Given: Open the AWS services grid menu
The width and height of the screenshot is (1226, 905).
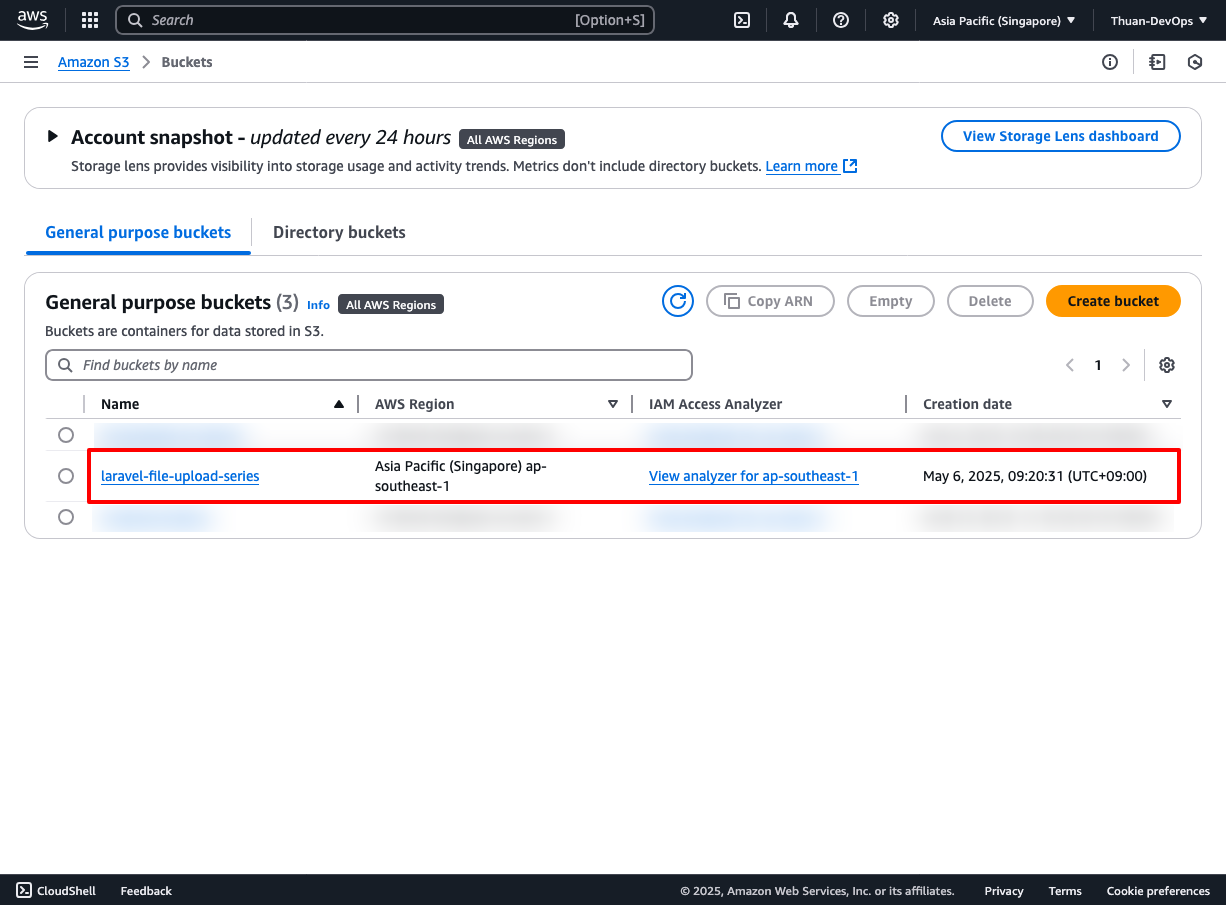Looking at the screenshot, I should tap(90, 20).
